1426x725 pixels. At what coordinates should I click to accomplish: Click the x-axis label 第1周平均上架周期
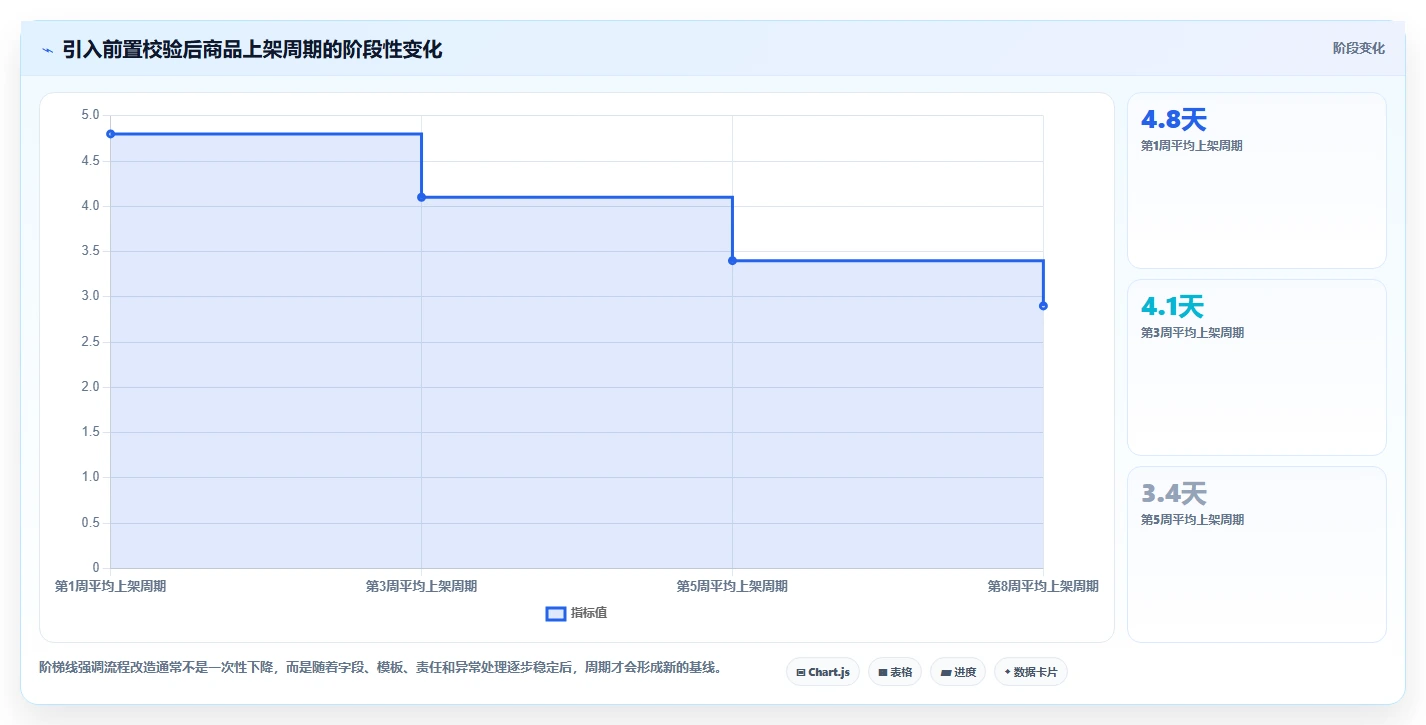click(x=110, y=586)
